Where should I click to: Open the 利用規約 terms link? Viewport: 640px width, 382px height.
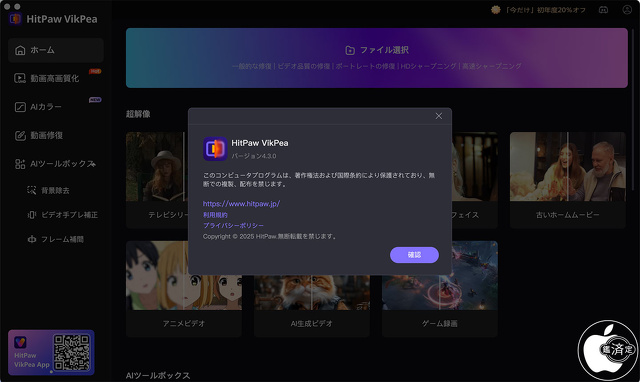pos(215,215)
